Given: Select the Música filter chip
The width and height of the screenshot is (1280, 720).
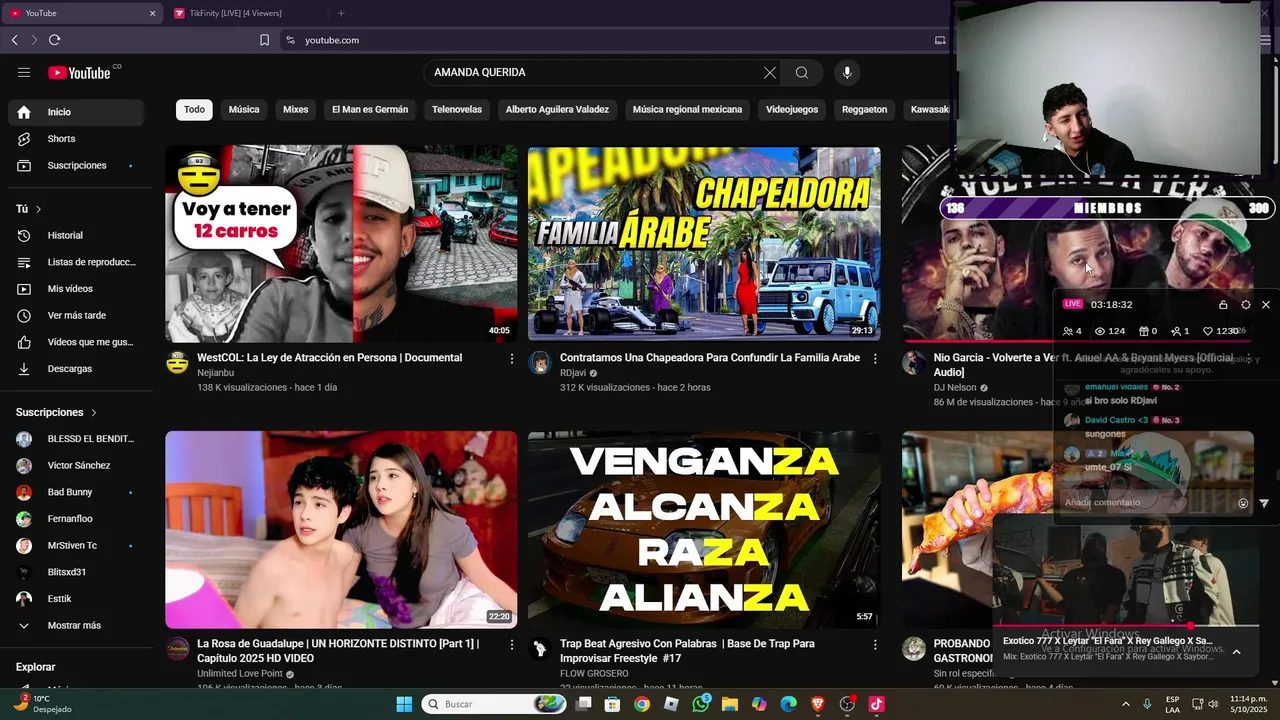Looking at the screenshot, I should 244,109.
